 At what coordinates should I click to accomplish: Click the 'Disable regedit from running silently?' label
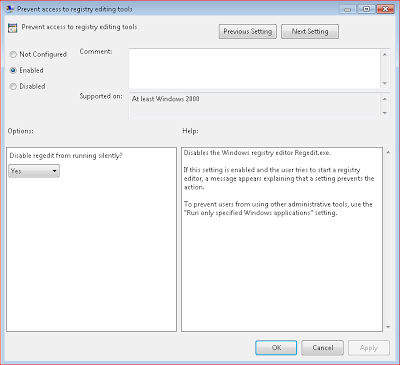(x=66, y=156)
